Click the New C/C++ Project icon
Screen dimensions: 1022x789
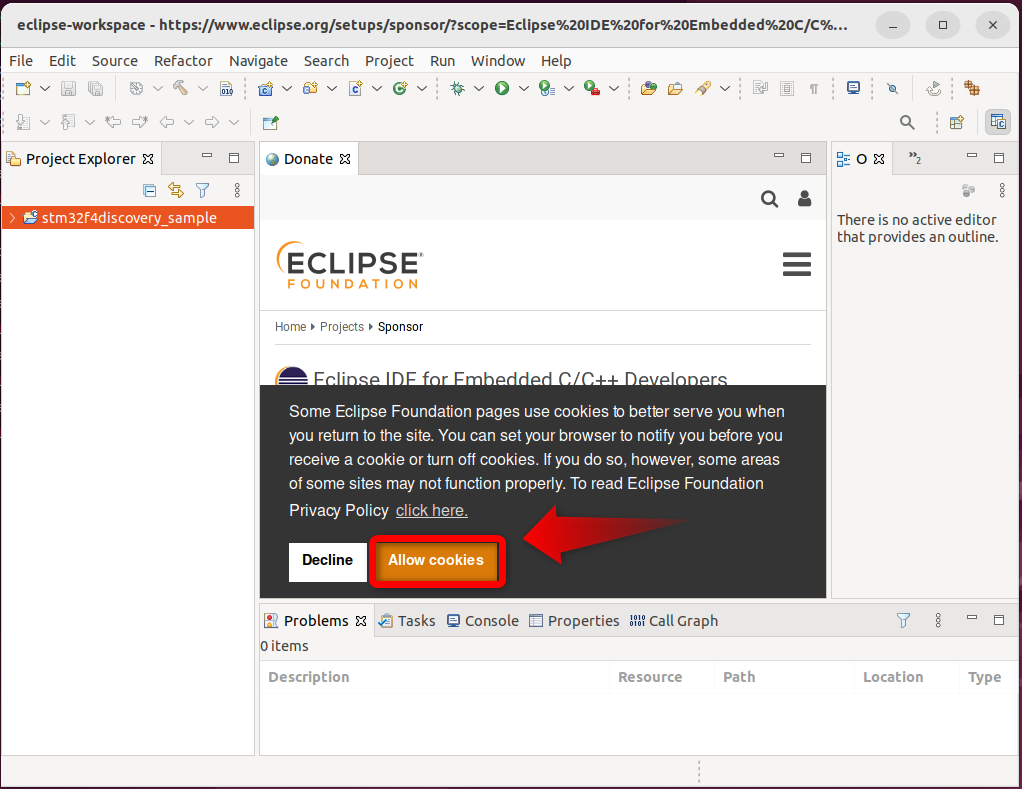265,88
